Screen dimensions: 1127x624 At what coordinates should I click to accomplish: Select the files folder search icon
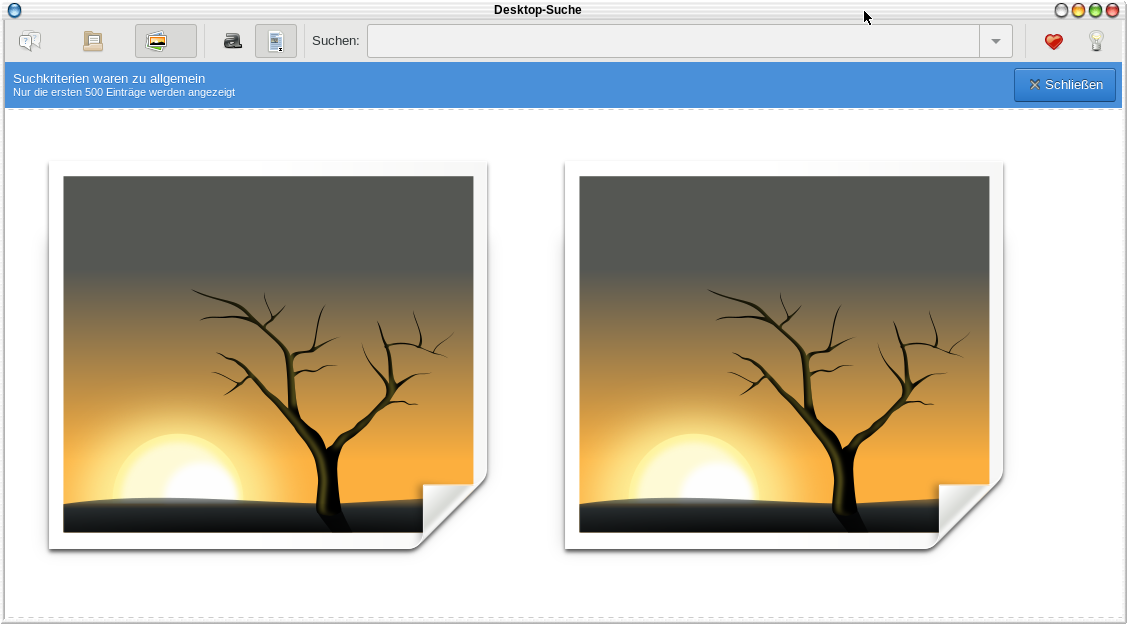(93, 41)
